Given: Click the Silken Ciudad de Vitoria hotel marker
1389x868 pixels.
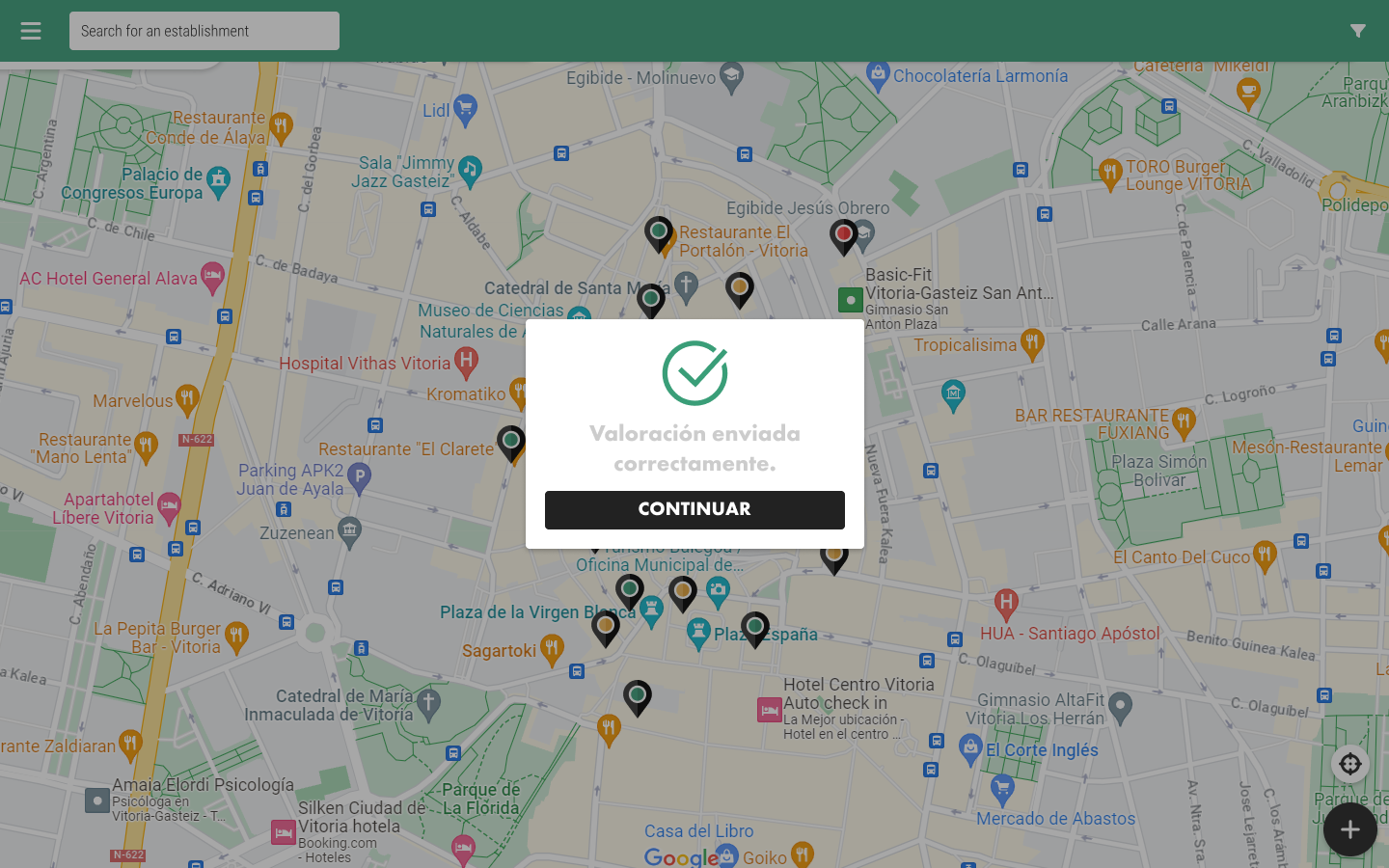Looking at the screenshot, I should [284, 831].
